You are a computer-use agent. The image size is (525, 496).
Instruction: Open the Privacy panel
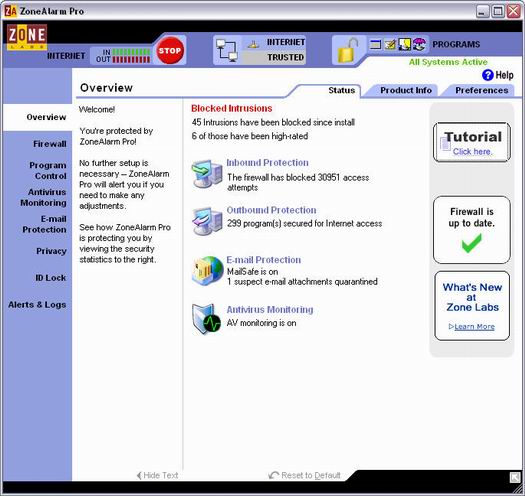[51, 251]
